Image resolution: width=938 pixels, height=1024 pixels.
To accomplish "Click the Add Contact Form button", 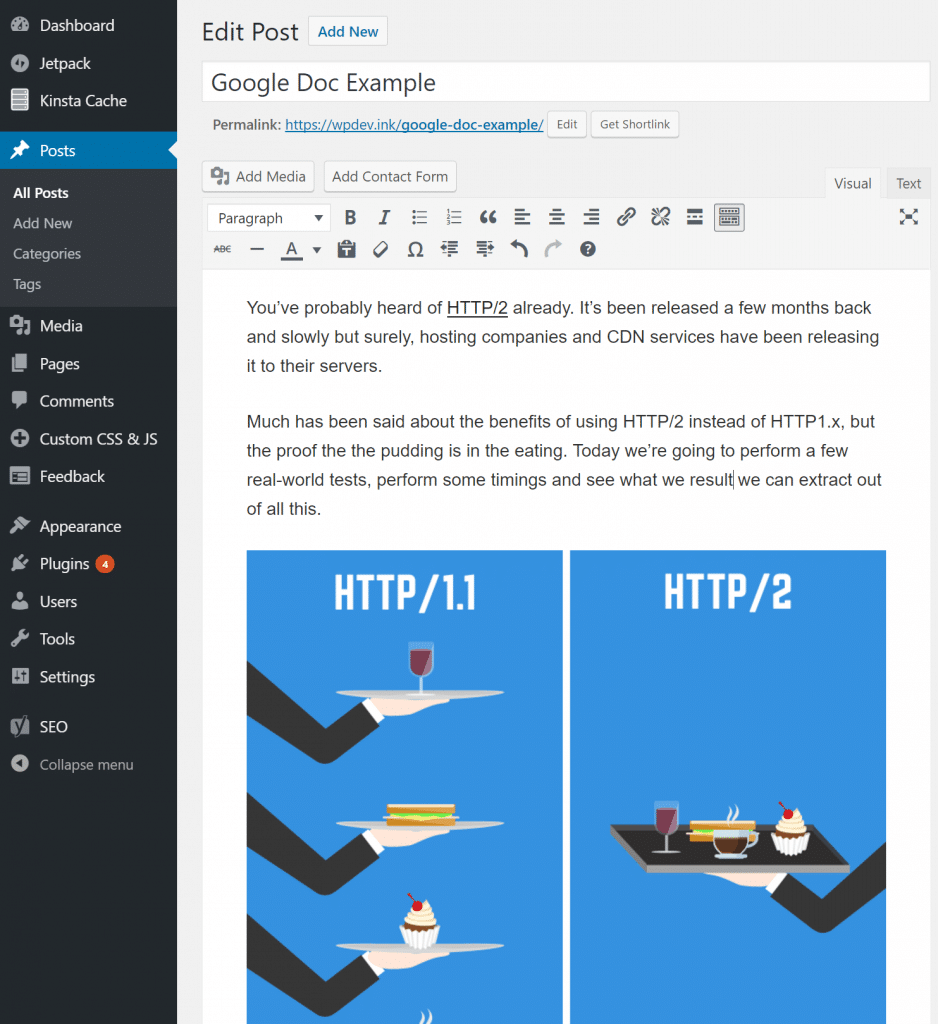I will click(390, 176).
